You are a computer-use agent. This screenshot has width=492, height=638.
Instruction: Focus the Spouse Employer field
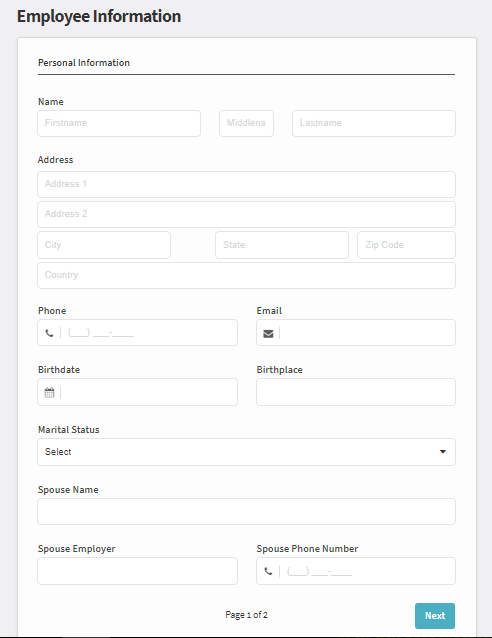coord(137,571)
